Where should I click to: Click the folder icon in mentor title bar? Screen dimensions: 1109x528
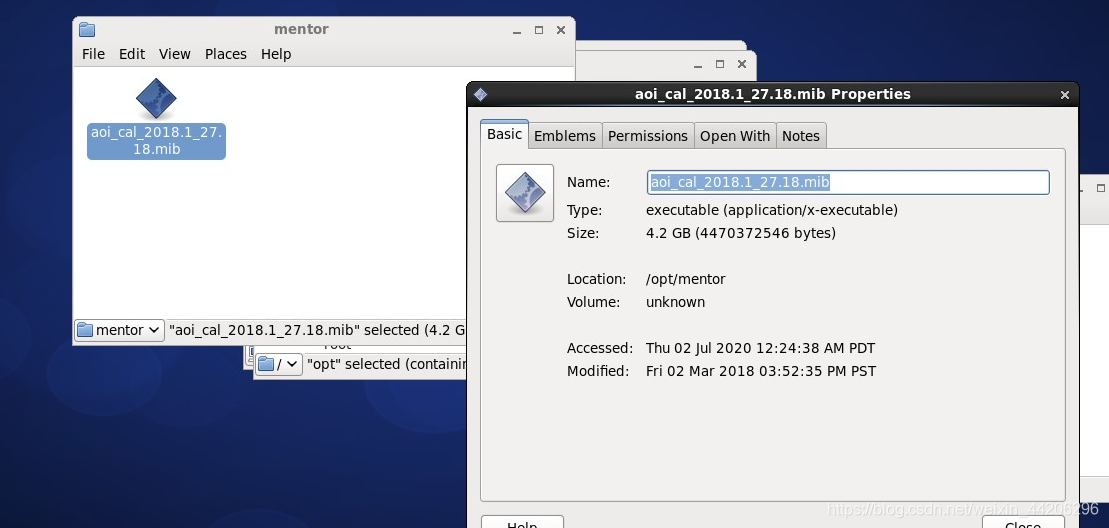coord(87,30)
